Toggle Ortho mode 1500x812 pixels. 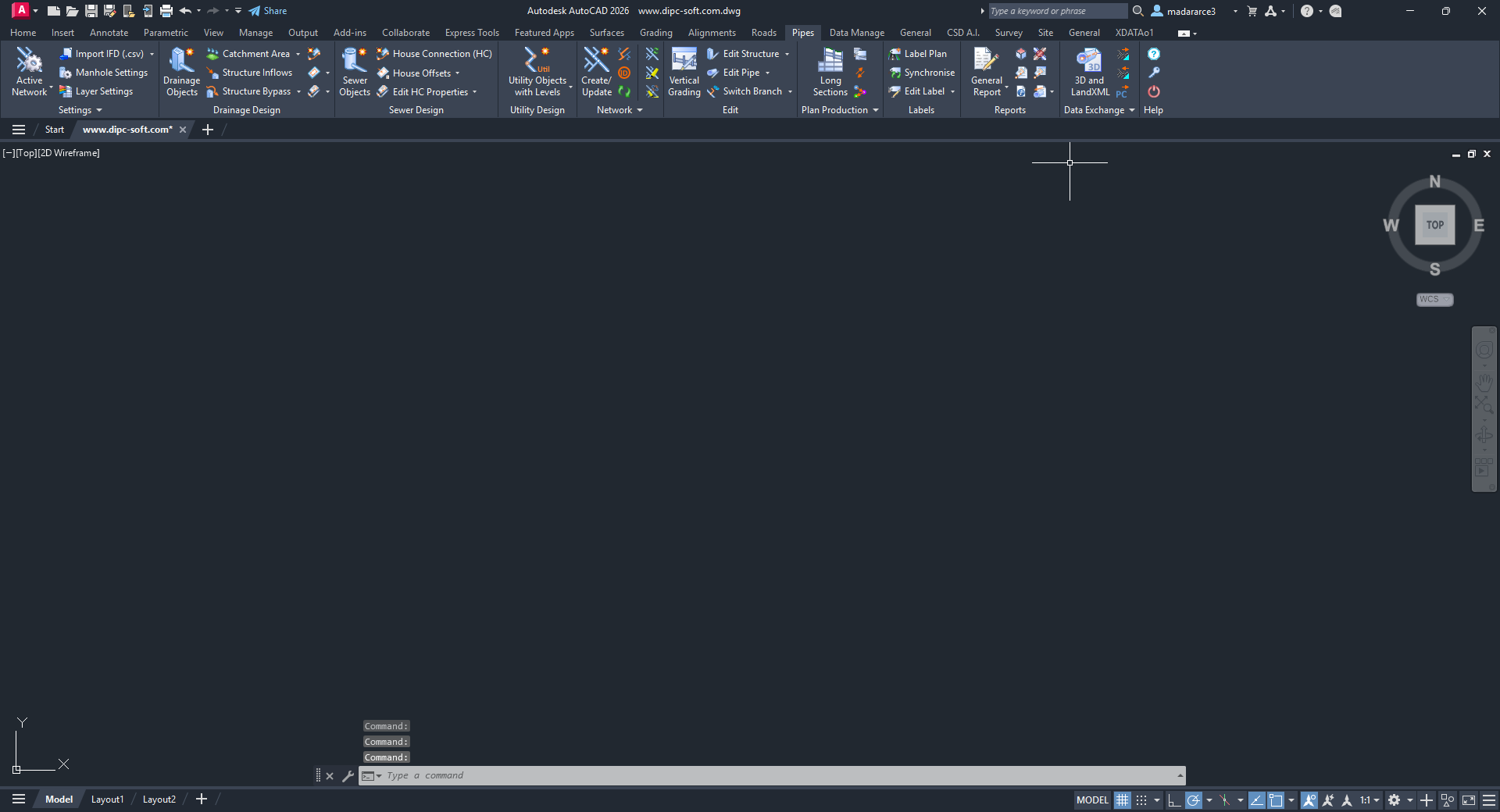(x=1174, y=800)
